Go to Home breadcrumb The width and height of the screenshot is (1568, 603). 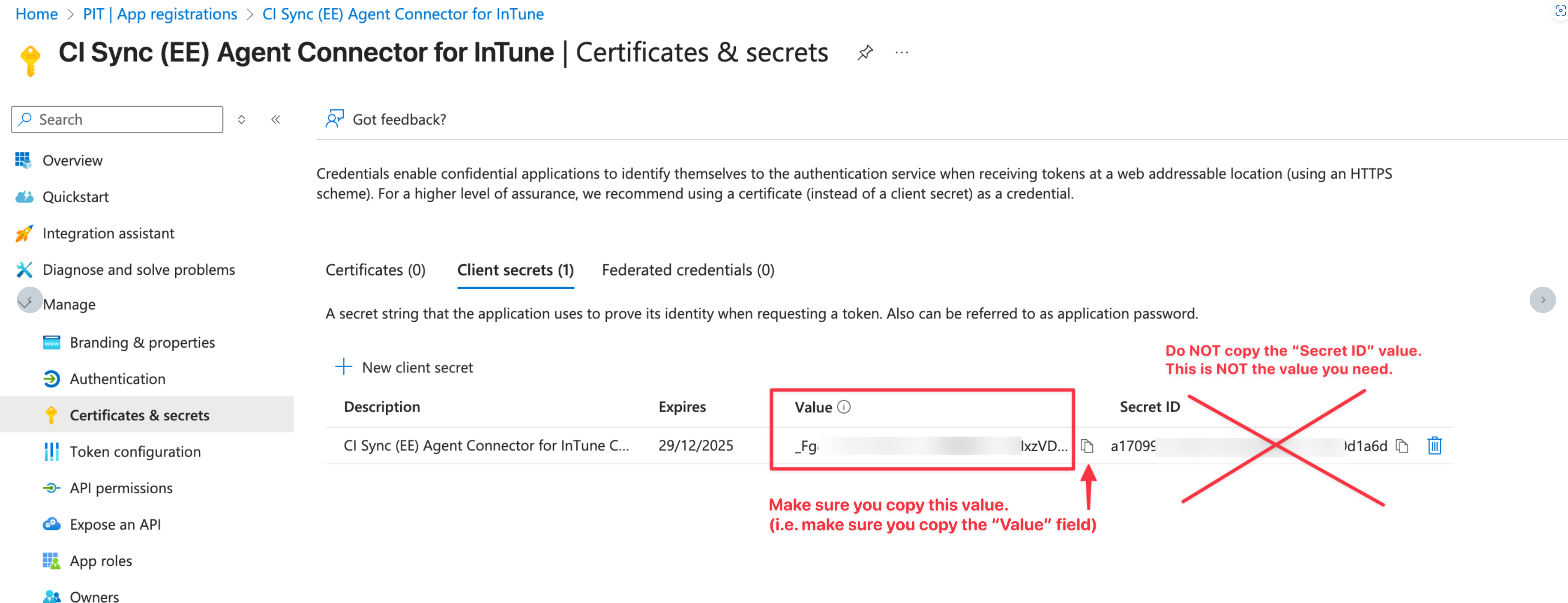click(x=37, y=14)
